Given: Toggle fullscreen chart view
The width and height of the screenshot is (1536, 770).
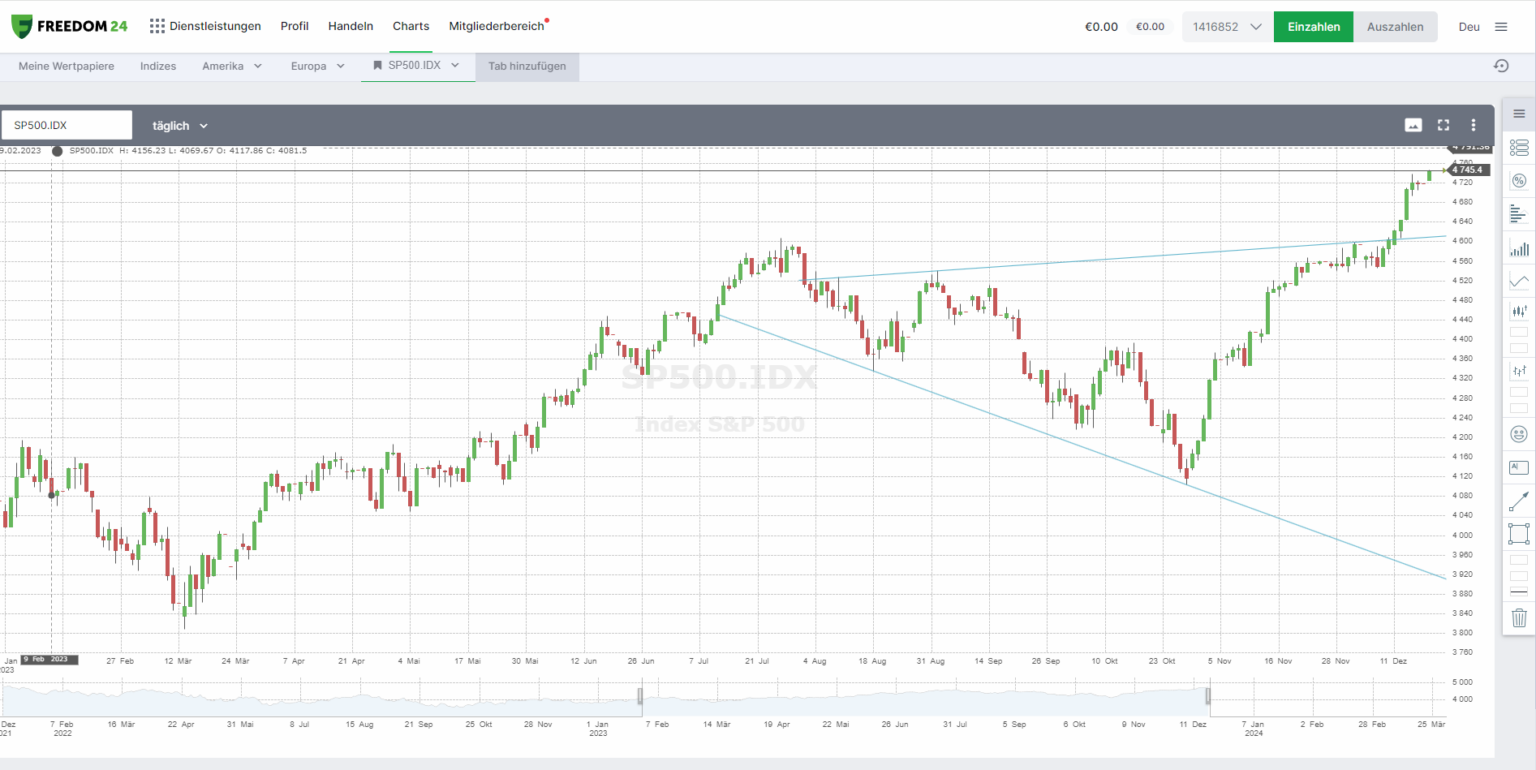Looking at the screenshot, I should tap(1443, 125).
